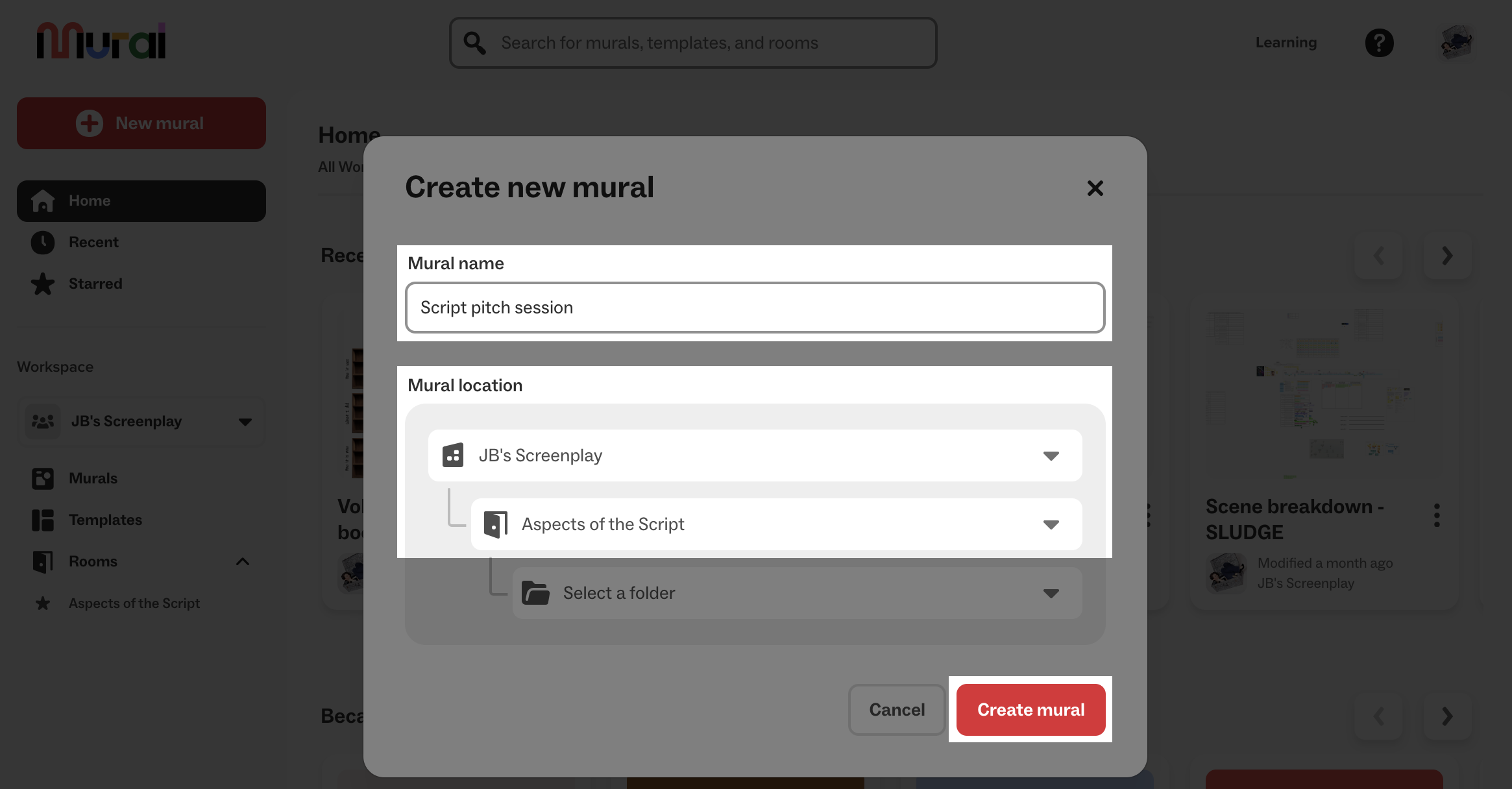Screen dimensions: 1512x789
Task: Open the starred room Aspects of the Script
Action: click(134, 603)
